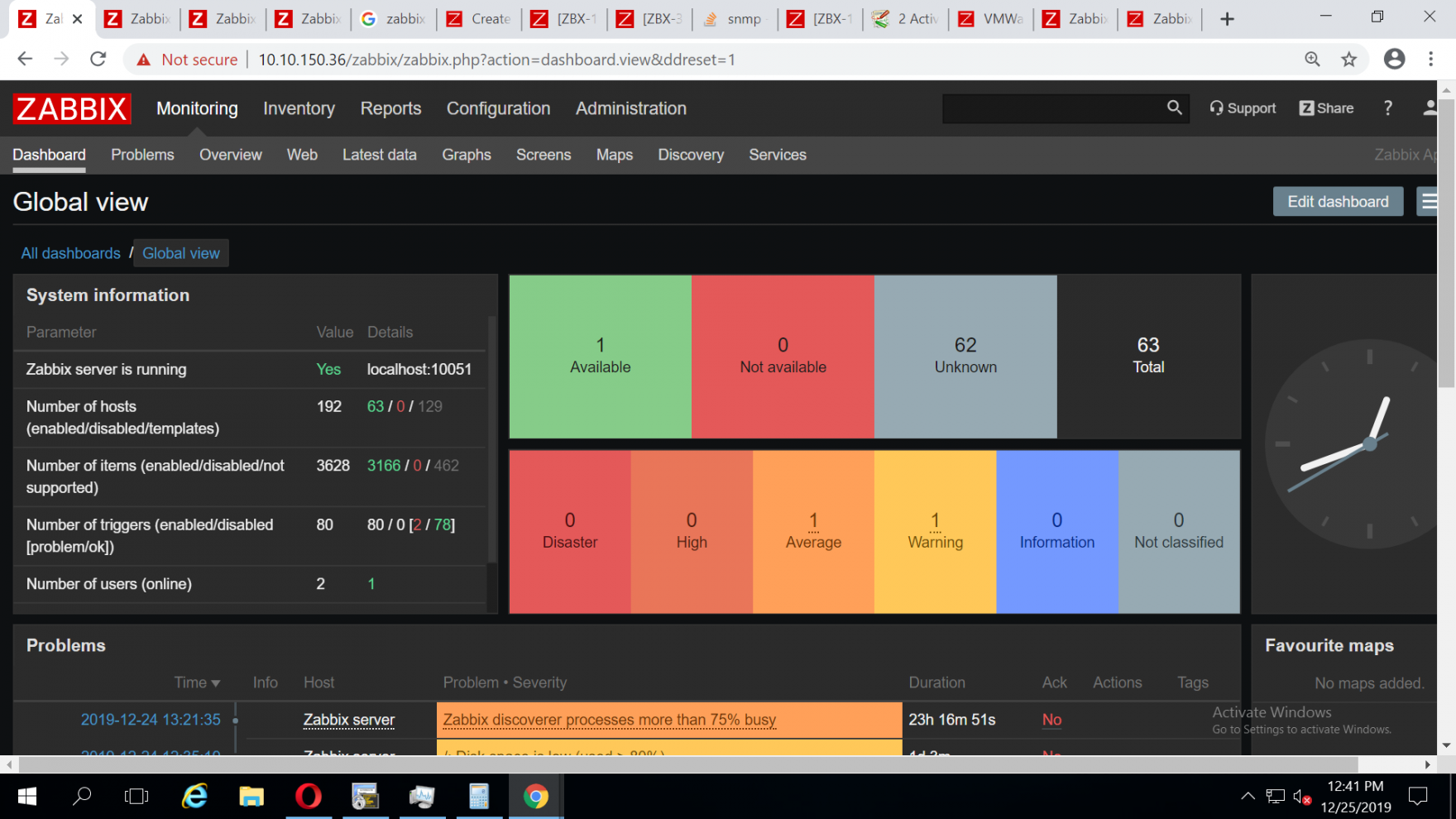
Task: Open the Chrome profile avatar
Action: [x=1395, y=60]
